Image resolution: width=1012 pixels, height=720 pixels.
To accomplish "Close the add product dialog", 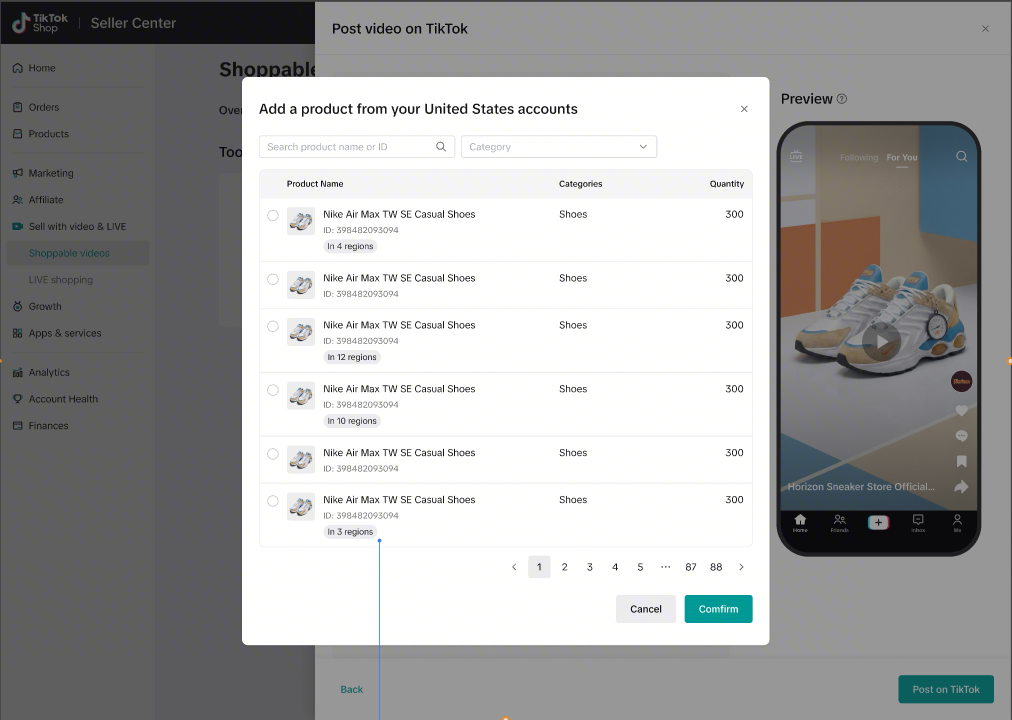I will (x=744, y=109).
